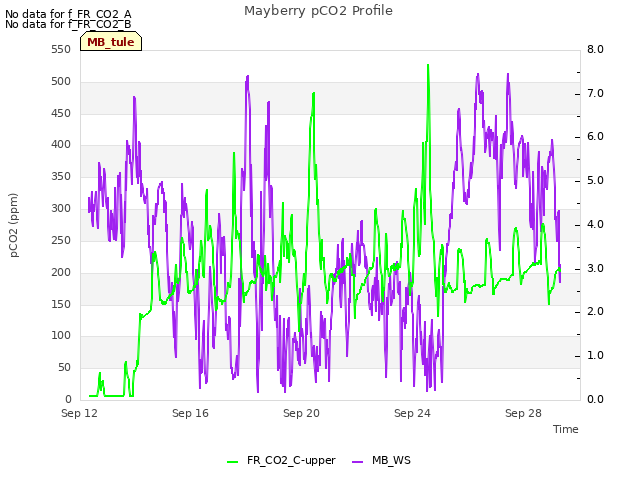Click the Sep 12 x-axis tick label

79,413
